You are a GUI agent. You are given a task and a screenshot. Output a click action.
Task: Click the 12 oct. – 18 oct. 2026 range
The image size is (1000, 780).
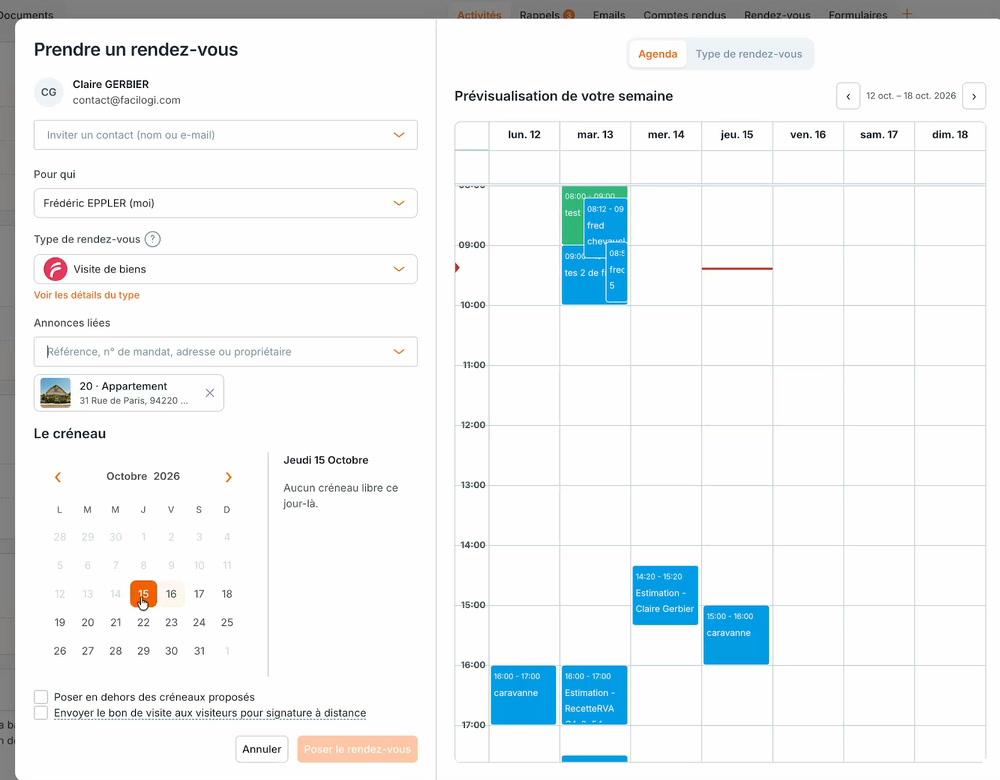[x=911, y=96]
